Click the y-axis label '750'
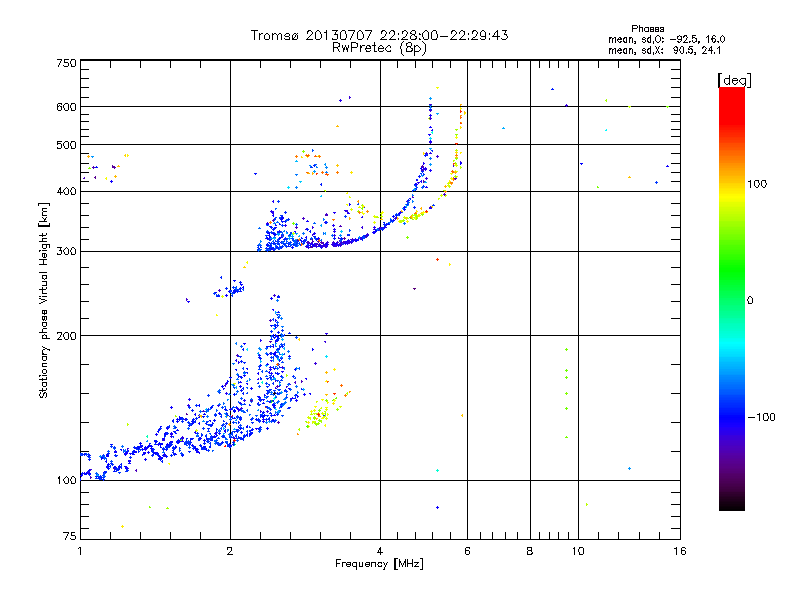This screenshot has width=800, height=600. (66, 63)
